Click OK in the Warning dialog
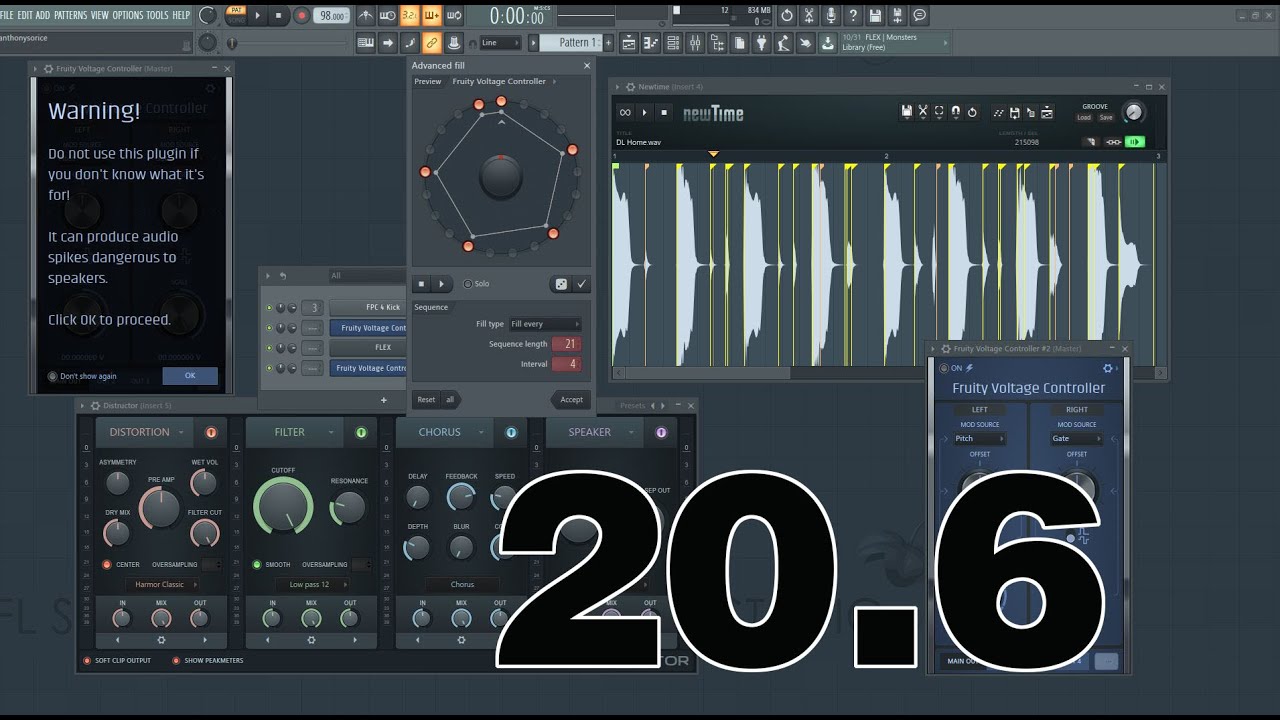The height and width of the screenshot is (720, 1280). tap(190, 376)
